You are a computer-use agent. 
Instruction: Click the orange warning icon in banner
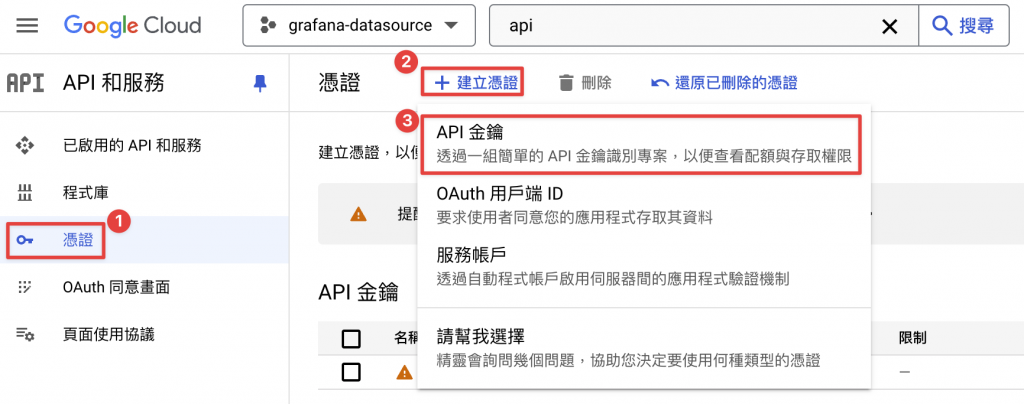358,214
